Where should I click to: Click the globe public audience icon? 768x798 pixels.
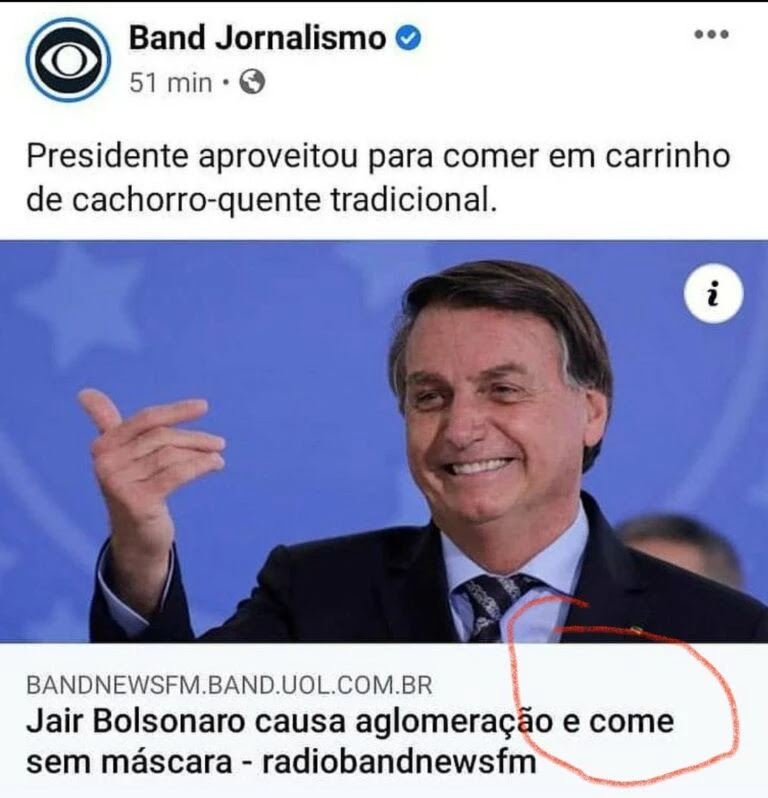[252, 82]
